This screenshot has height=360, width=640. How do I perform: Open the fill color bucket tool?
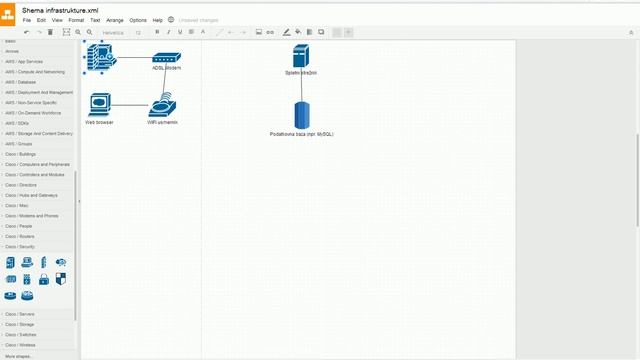coord(298,32)
